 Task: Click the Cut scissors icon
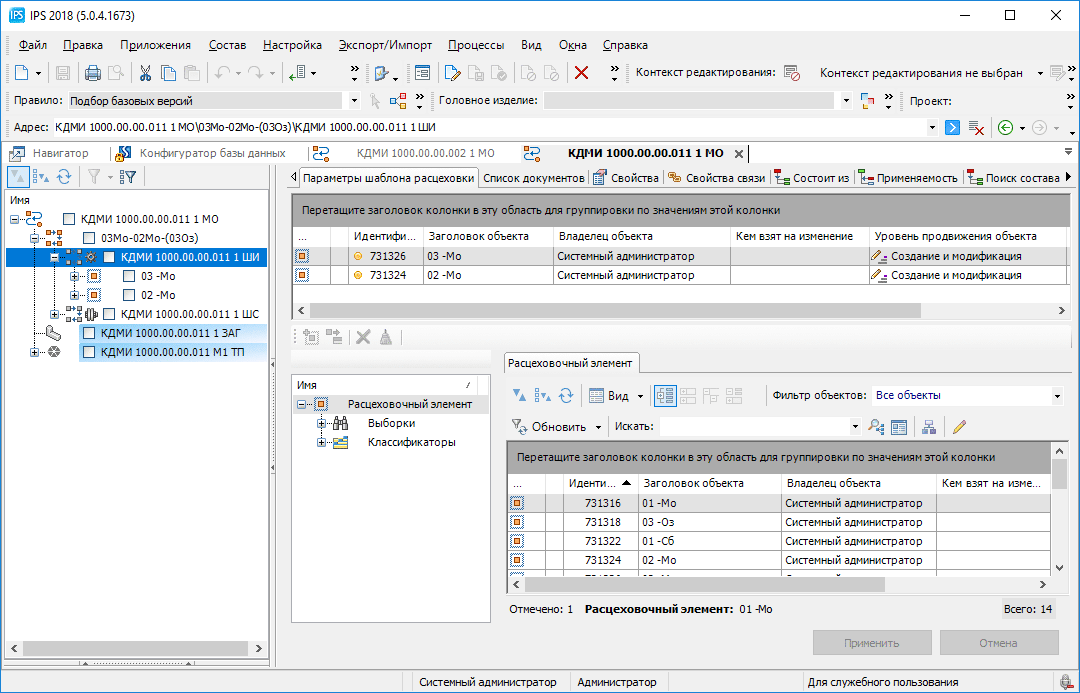tap(145, 73)
